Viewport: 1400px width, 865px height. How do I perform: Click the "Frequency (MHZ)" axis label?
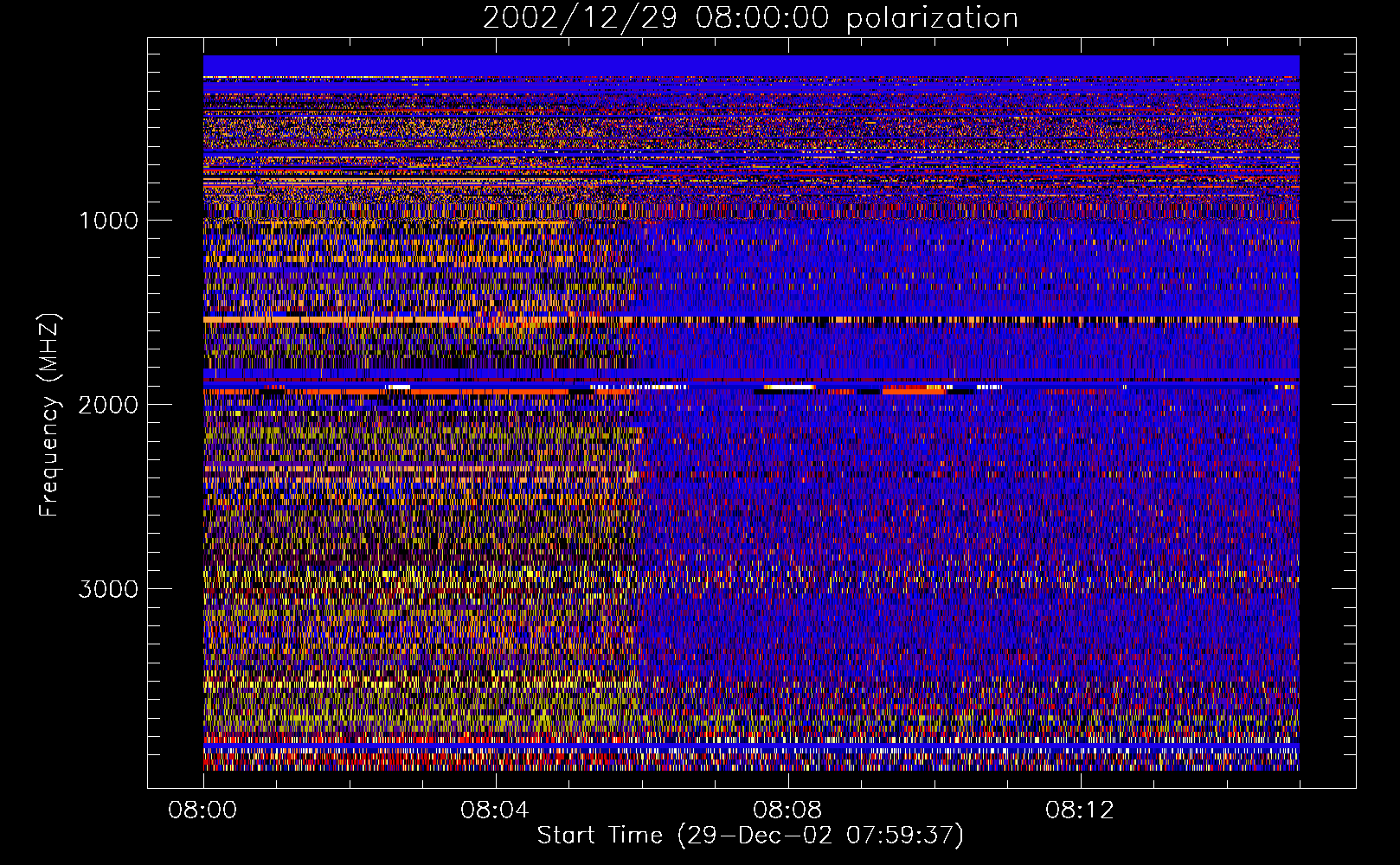pos(49,415)
